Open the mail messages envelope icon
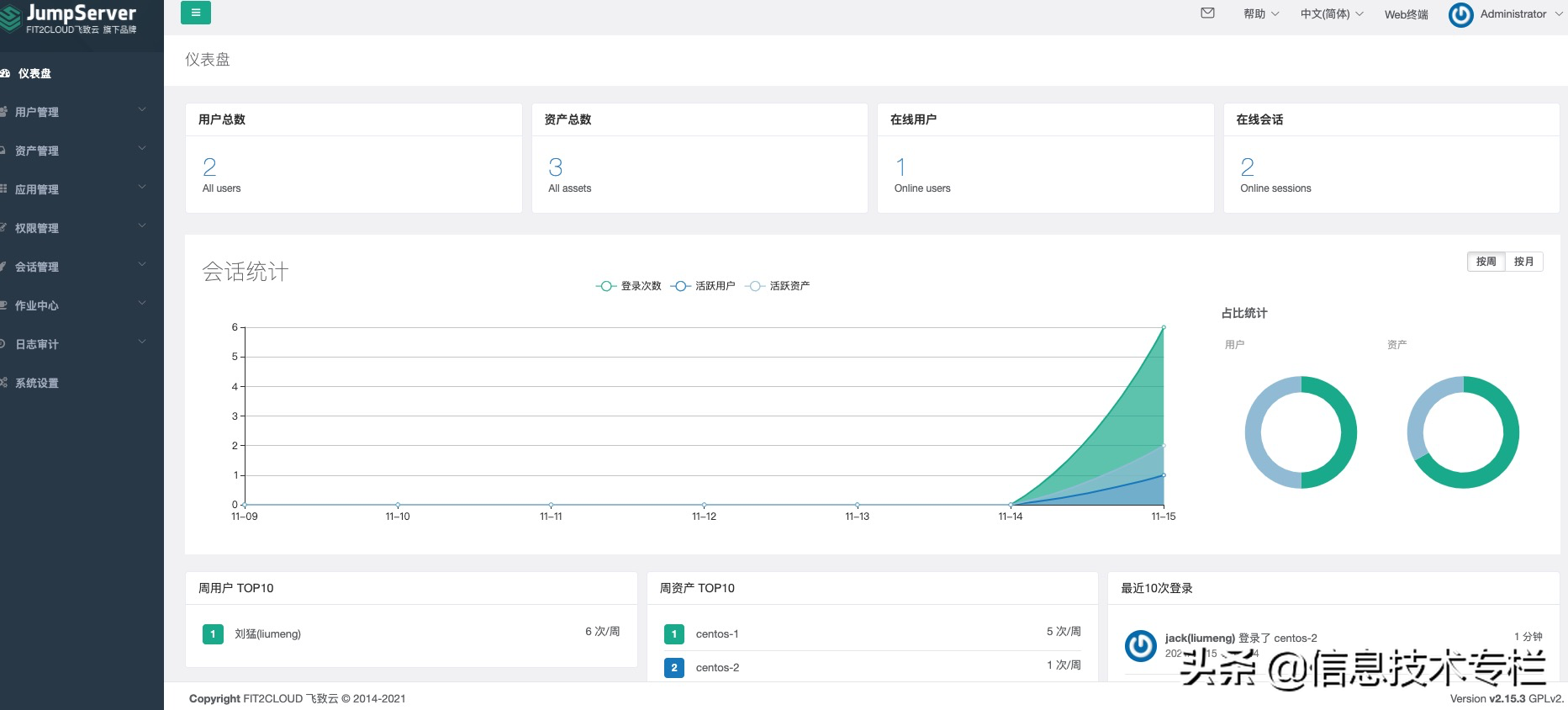This screenshot has height=710, width=1568. (1207, 13)
